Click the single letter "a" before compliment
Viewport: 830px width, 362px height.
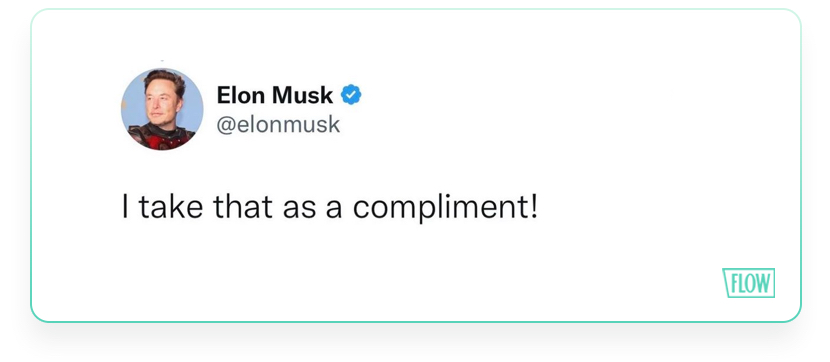[x=333, y=210]
